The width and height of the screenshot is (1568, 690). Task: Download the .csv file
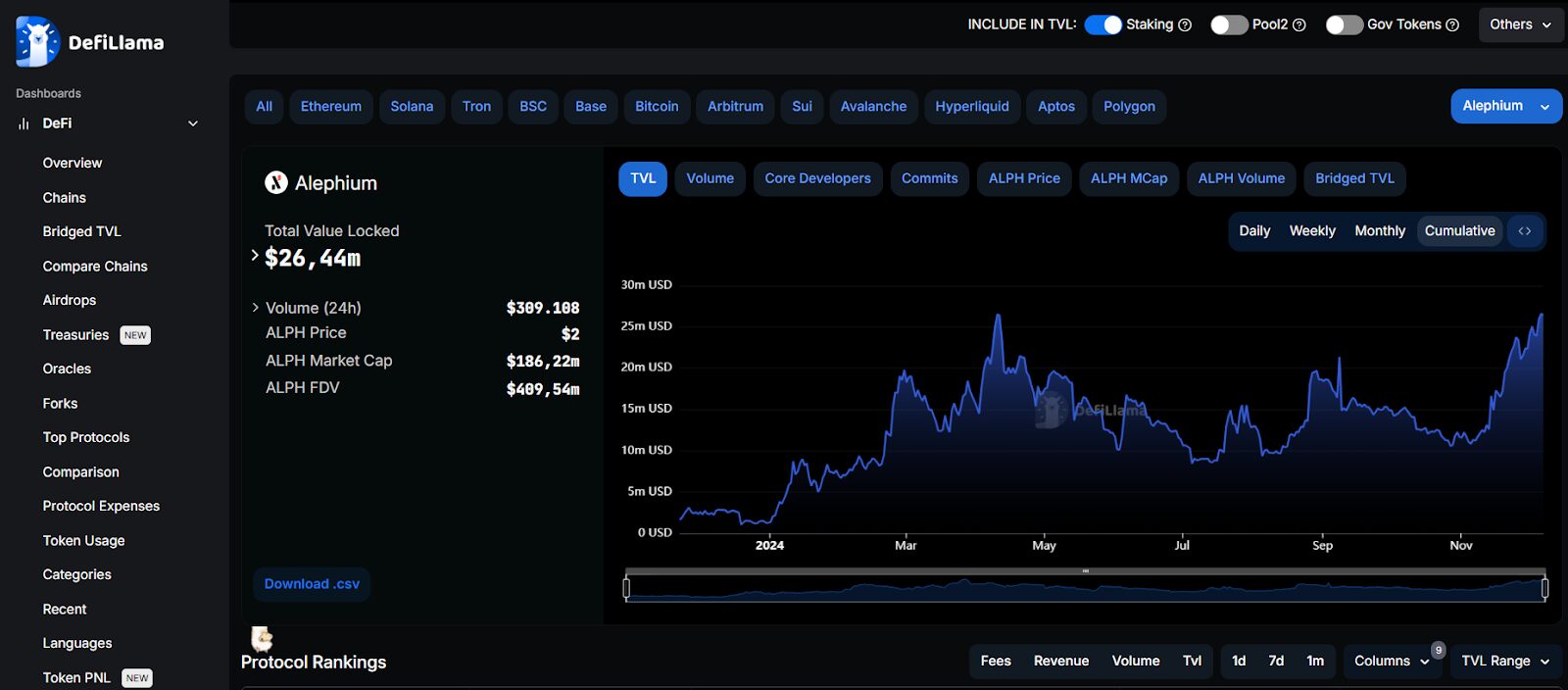coord(312,584)
